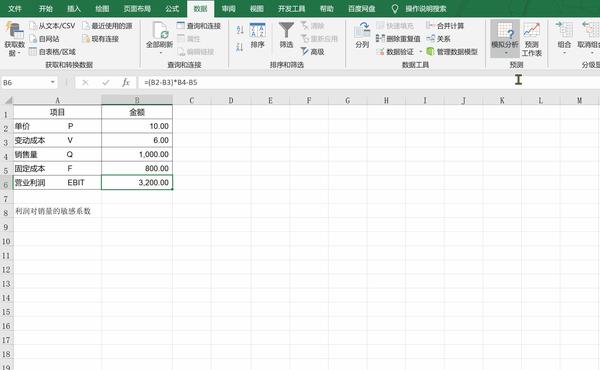
Task: Expand the 全部刷新 dropdown arrow
Action: [160, 53]
